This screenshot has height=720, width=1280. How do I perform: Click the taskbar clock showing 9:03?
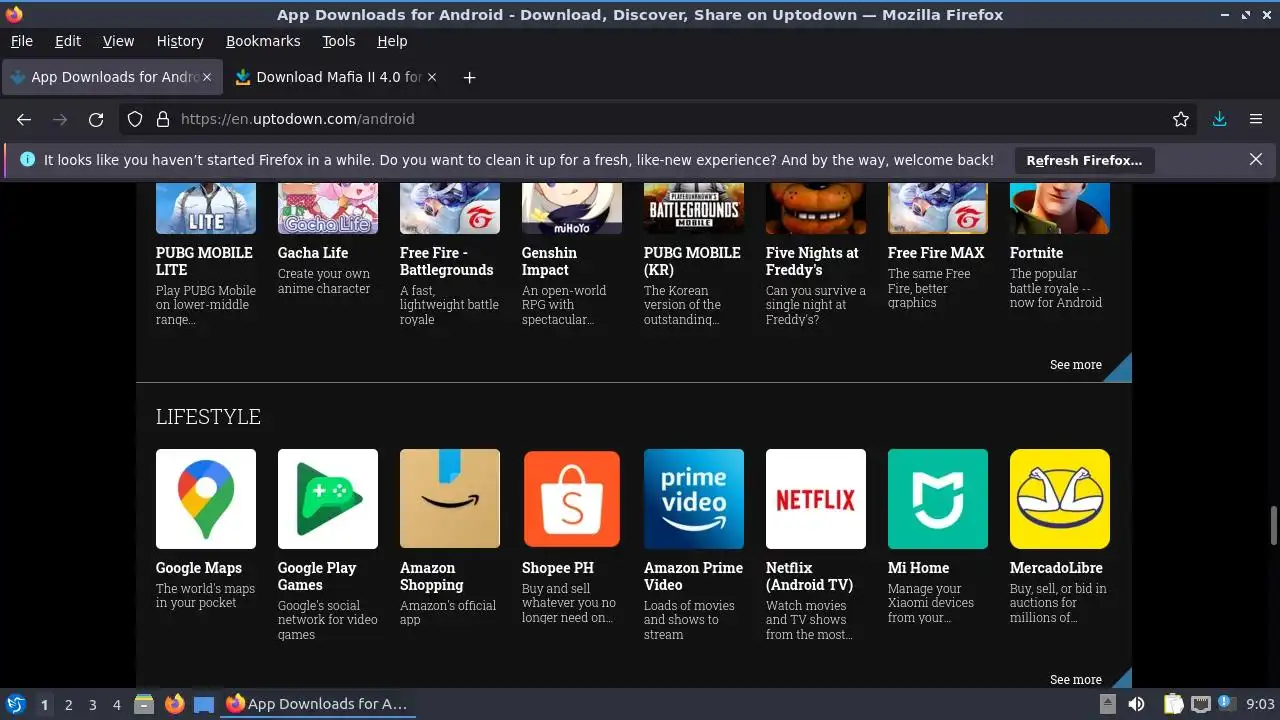pyautogui.click(x=1261, y=705)
